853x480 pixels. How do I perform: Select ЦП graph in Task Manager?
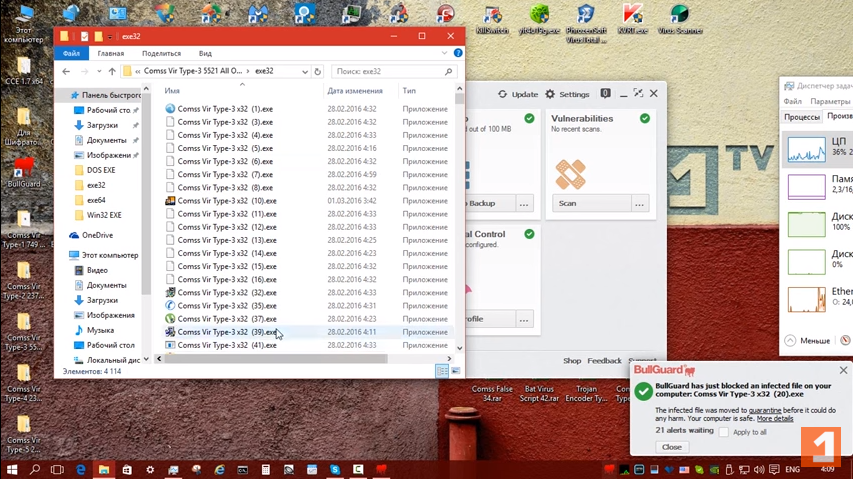coord(806,149)
